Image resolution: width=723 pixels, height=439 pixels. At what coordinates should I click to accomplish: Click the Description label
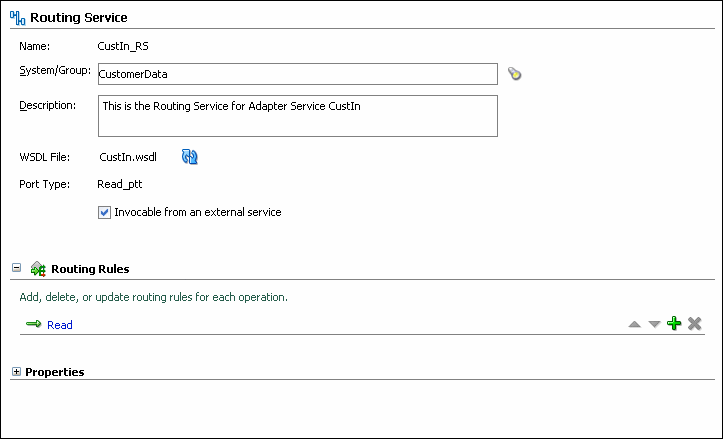(x=47, y=106)
